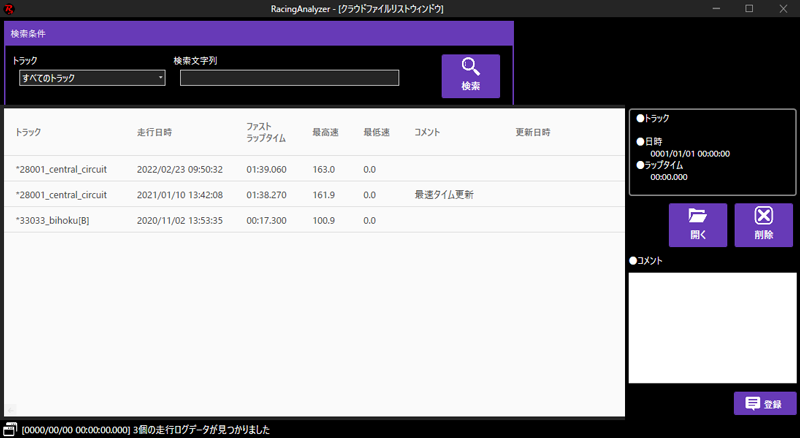Sort by the 最高速 column header

[324, 132]
